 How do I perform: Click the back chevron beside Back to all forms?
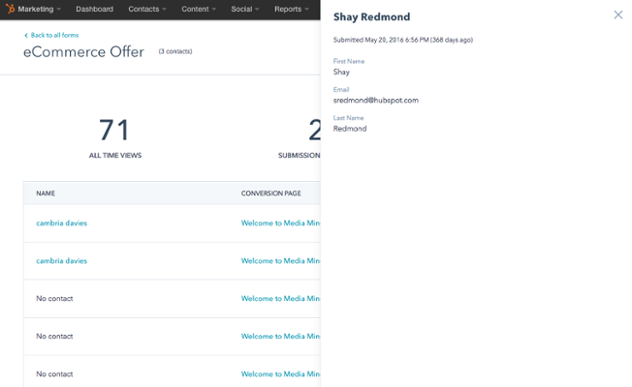[26, 35]
